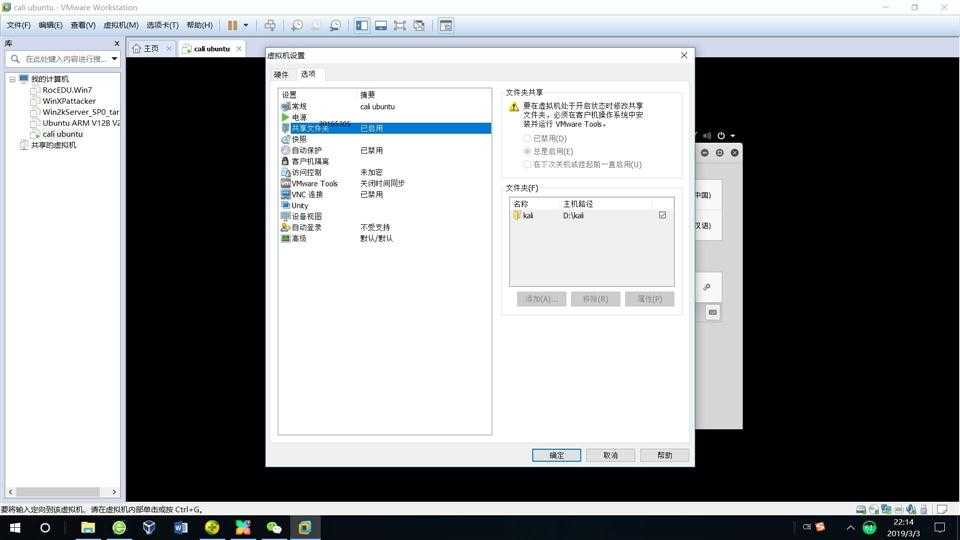Viewport: 960px width, 540px height.
Task: Open File Explorer from the taskbar
Action: (x=88, y=528)
